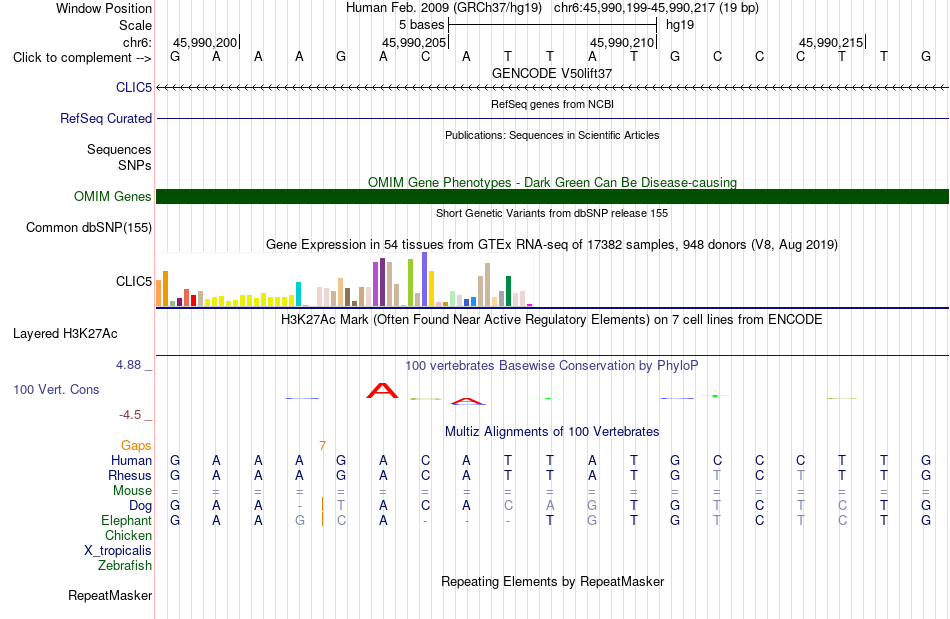Viewport: 950px width, 619px height.
Task: Click the CLIC5 gene arrow line
Action: [x=552, y=88]
